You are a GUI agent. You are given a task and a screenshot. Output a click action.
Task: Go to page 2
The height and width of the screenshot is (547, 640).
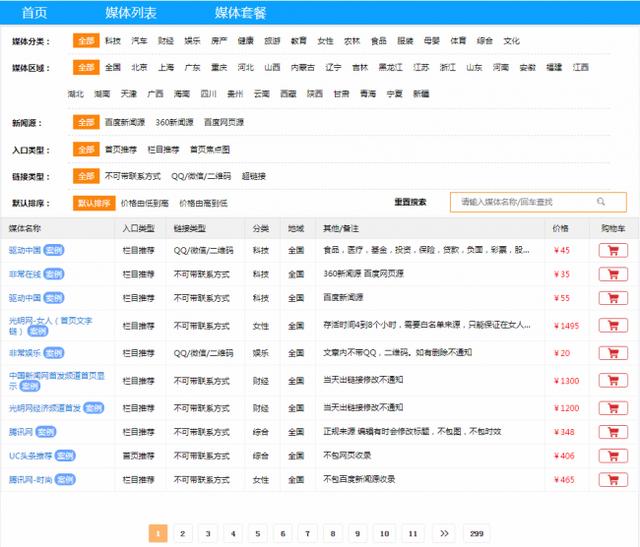pos(182,534)
